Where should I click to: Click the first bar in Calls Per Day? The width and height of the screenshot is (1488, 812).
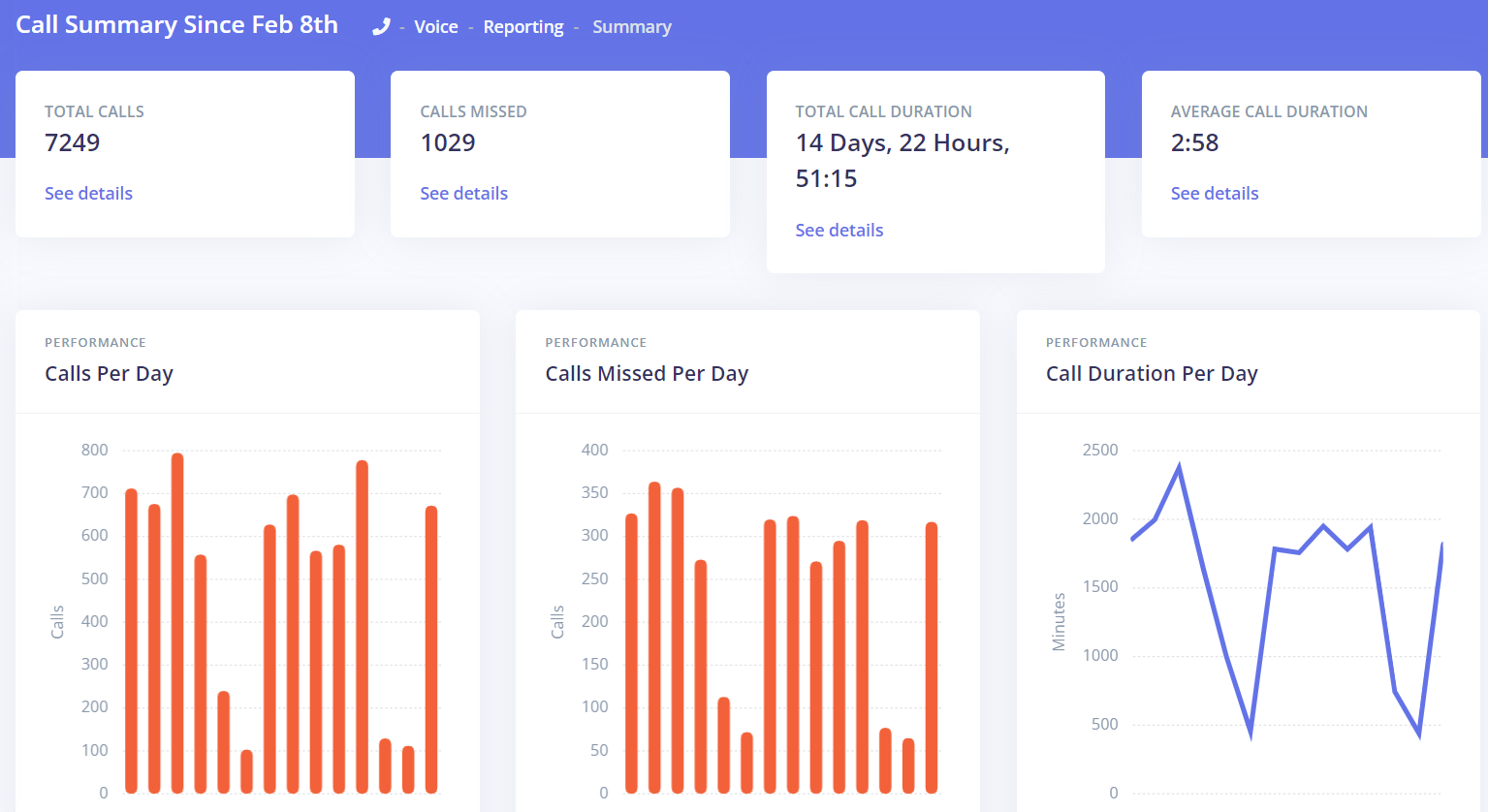[132, 640]
